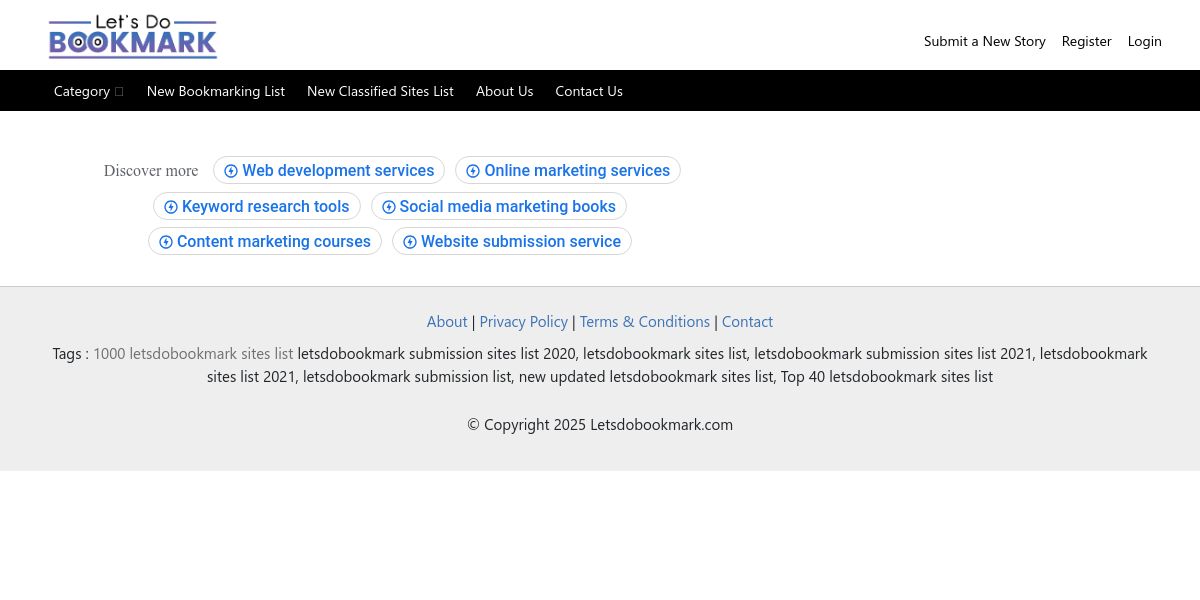Image resolution: width=1200 pixels, height=600 pixels.
Task: Click the footer About link
Action: pyautogui.click(x=447, y=321)
